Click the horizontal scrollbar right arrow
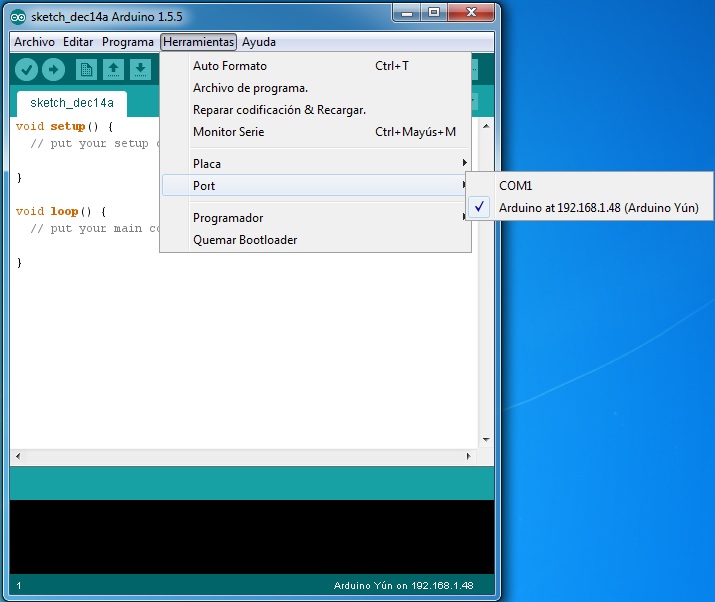The height and width of the screenshot is (602, 715). [x=468, y=456]
